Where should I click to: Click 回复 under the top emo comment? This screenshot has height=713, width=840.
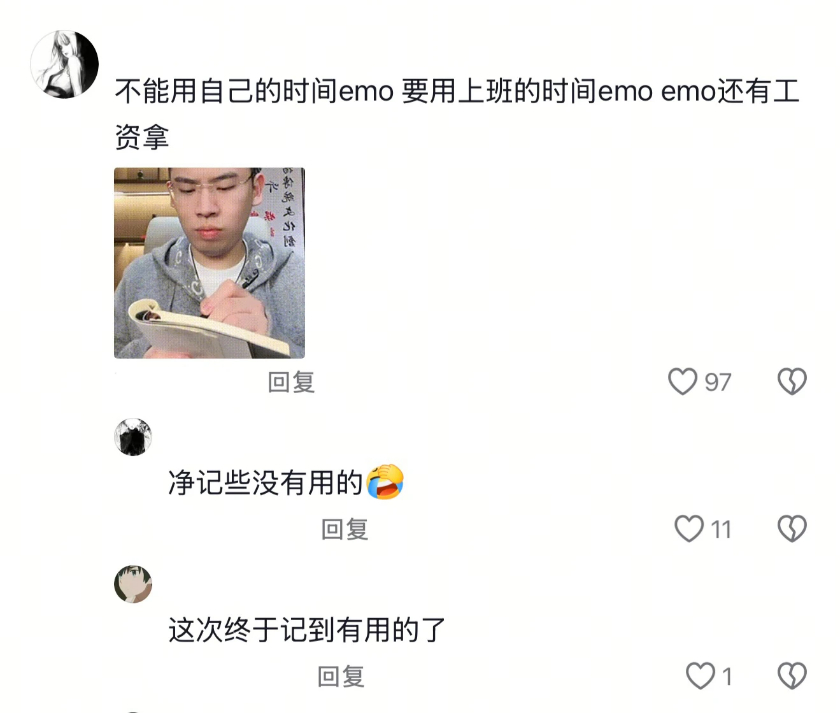click(x=291, y=382)
